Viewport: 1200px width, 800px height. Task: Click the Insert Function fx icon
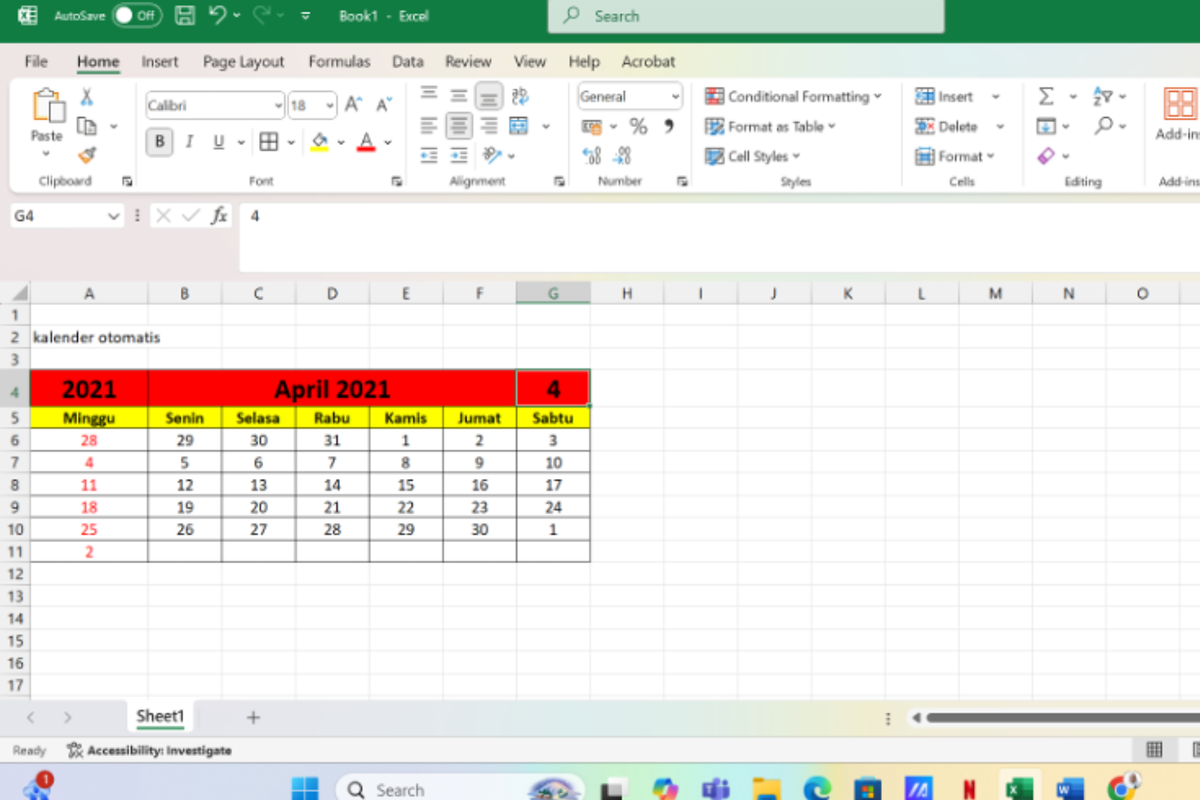(x=219, y=215)
